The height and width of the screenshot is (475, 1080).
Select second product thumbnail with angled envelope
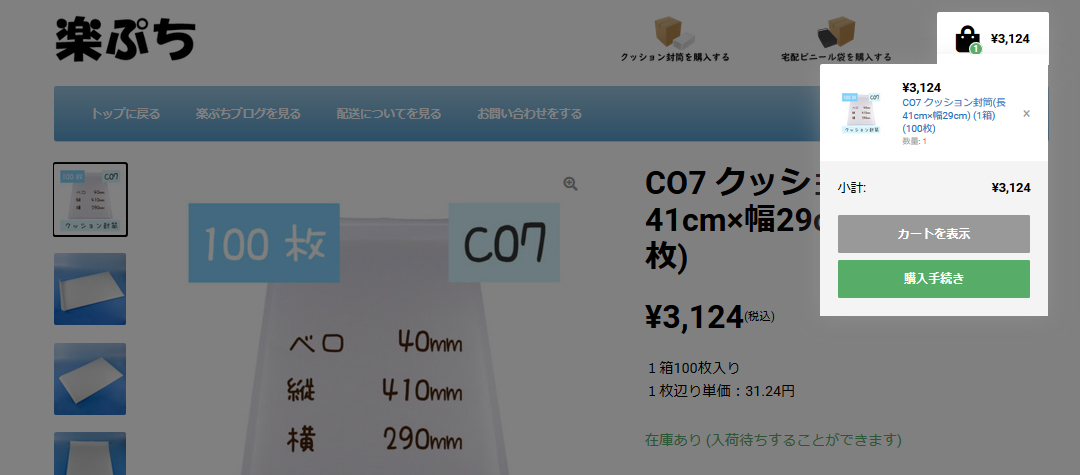coord(90,289)
